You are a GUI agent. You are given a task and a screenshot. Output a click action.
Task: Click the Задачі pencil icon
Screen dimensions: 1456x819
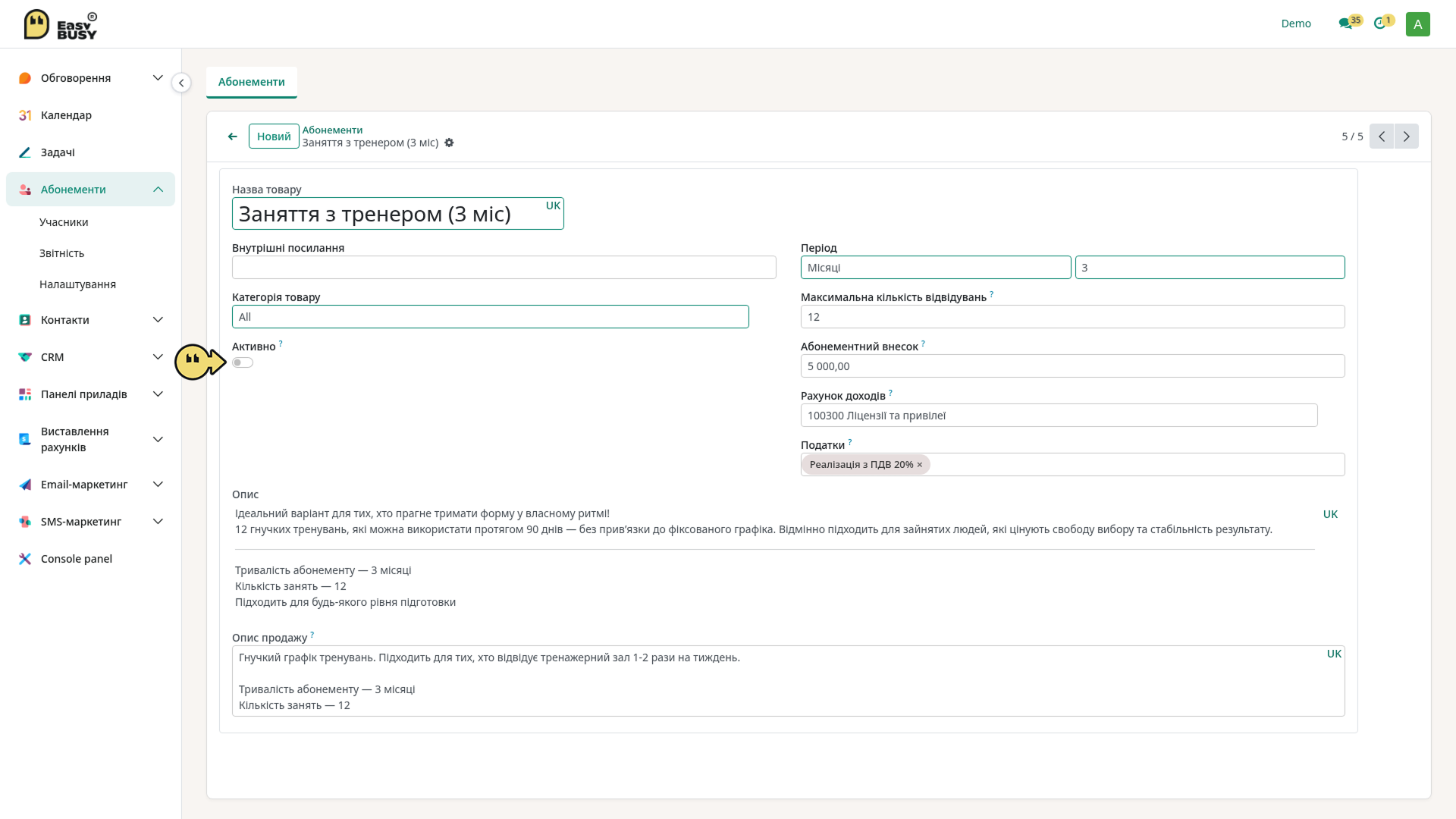pyautogui.click(x=25, y=152)
